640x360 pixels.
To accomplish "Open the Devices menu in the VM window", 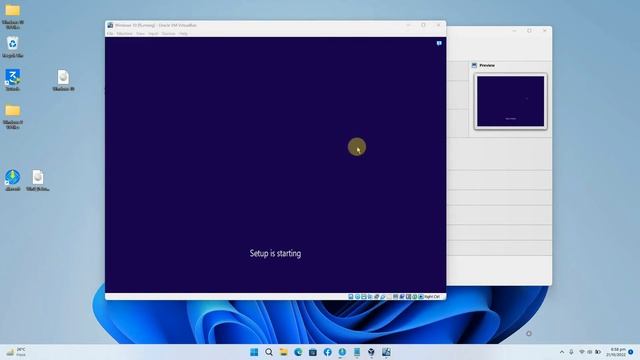I will click(169, 33).
